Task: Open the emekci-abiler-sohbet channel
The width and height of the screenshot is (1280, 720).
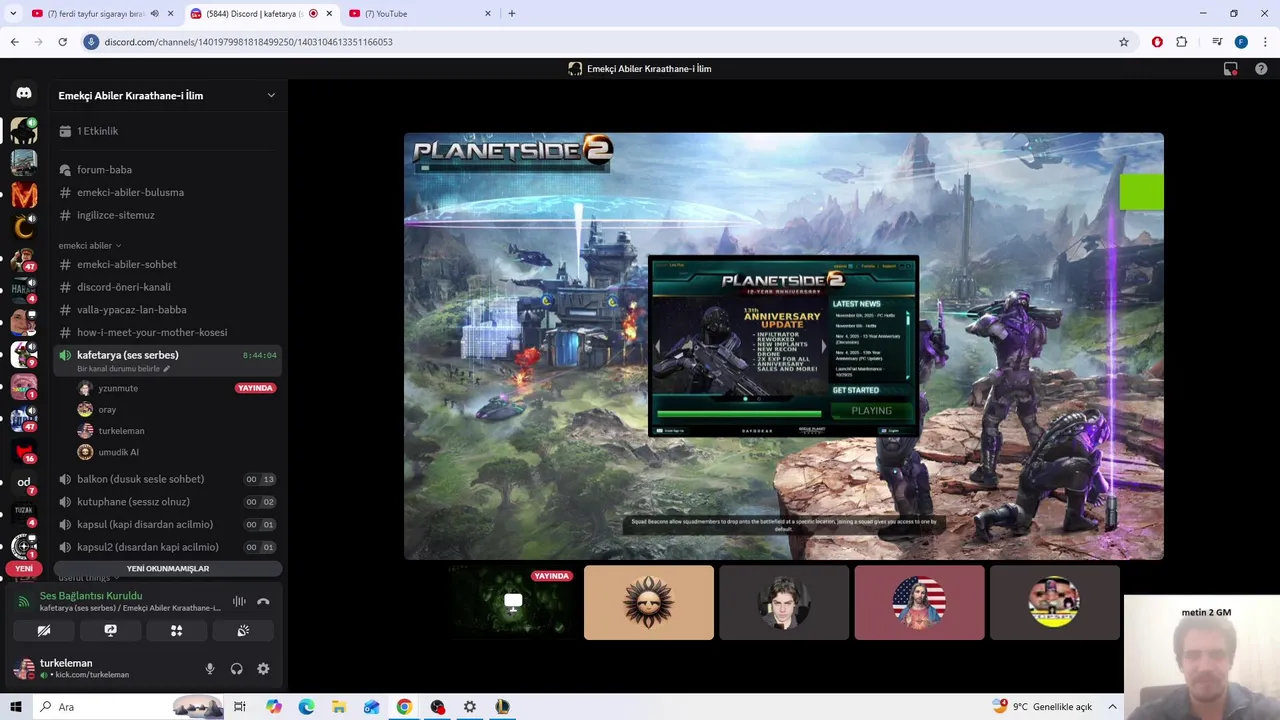Action: [167, 264]
